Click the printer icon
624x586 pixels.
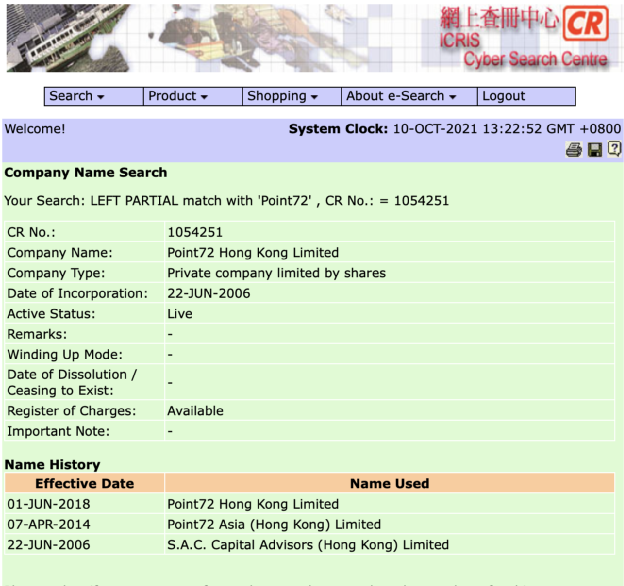coord(573,150)
